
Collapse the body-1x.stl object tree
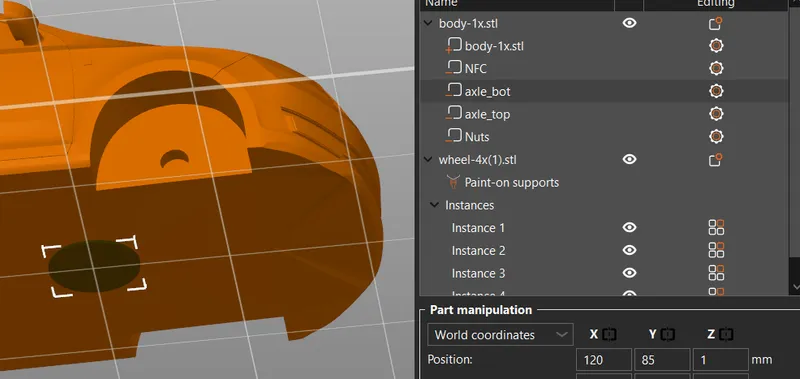(x=428, y=23)
